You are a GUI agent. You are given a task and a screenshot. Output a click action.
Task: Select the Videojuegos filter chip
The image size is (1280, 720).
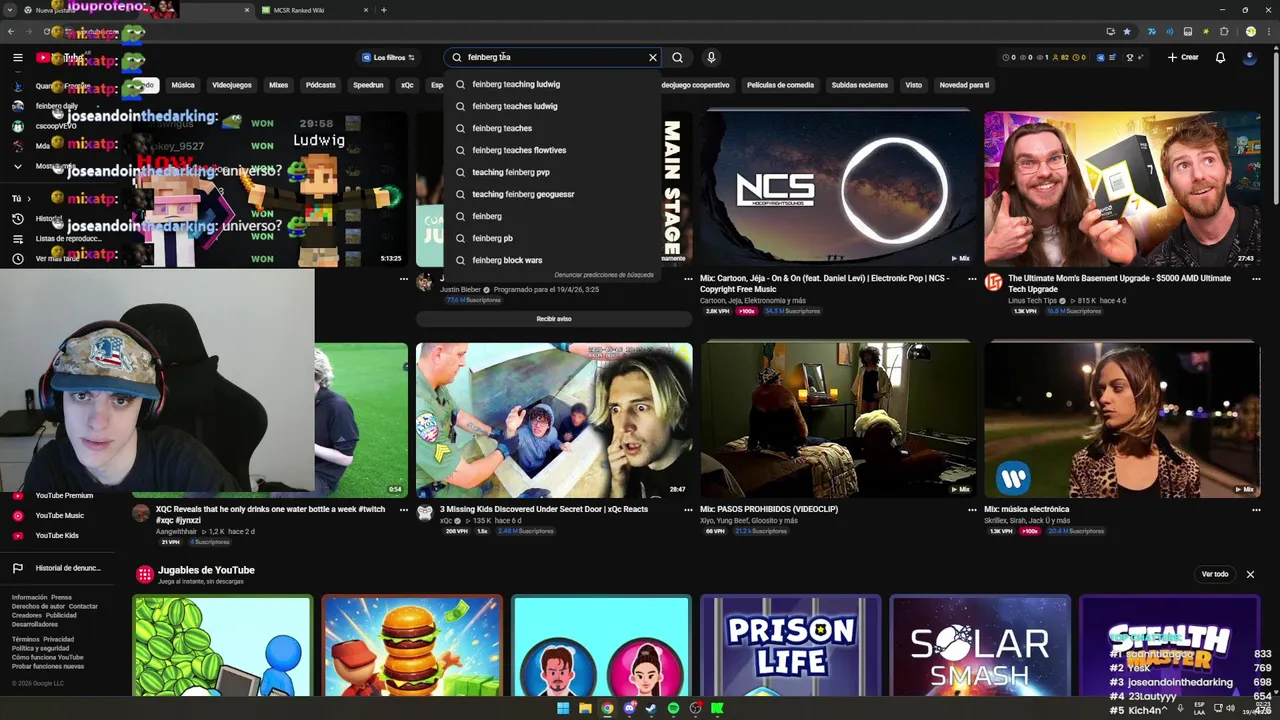232,85
